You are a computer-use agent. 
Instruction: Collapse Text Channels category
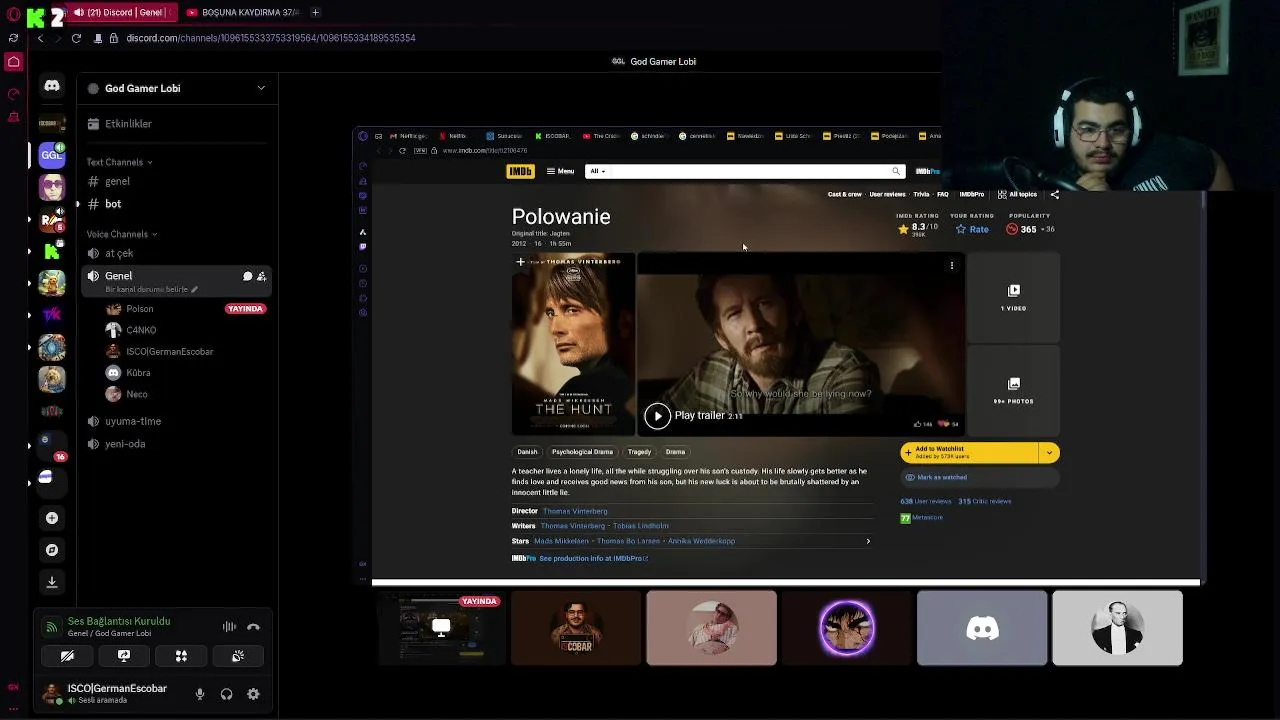coord(119,162)
